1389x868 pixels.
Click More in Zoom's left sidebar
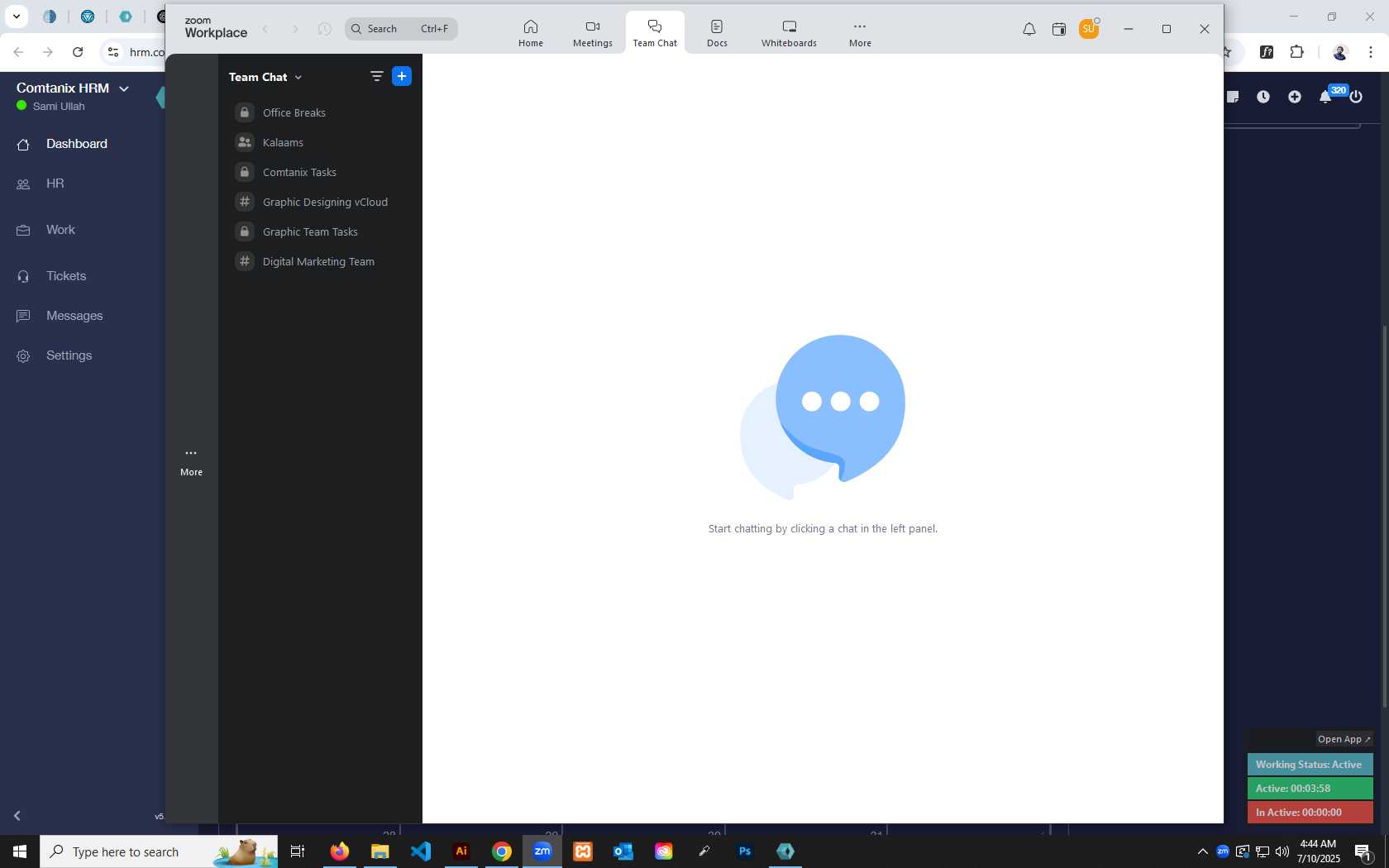tap(191, 462)
